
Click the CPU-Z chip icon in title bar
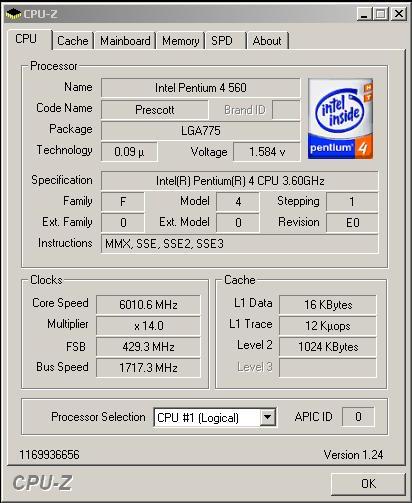13,14
